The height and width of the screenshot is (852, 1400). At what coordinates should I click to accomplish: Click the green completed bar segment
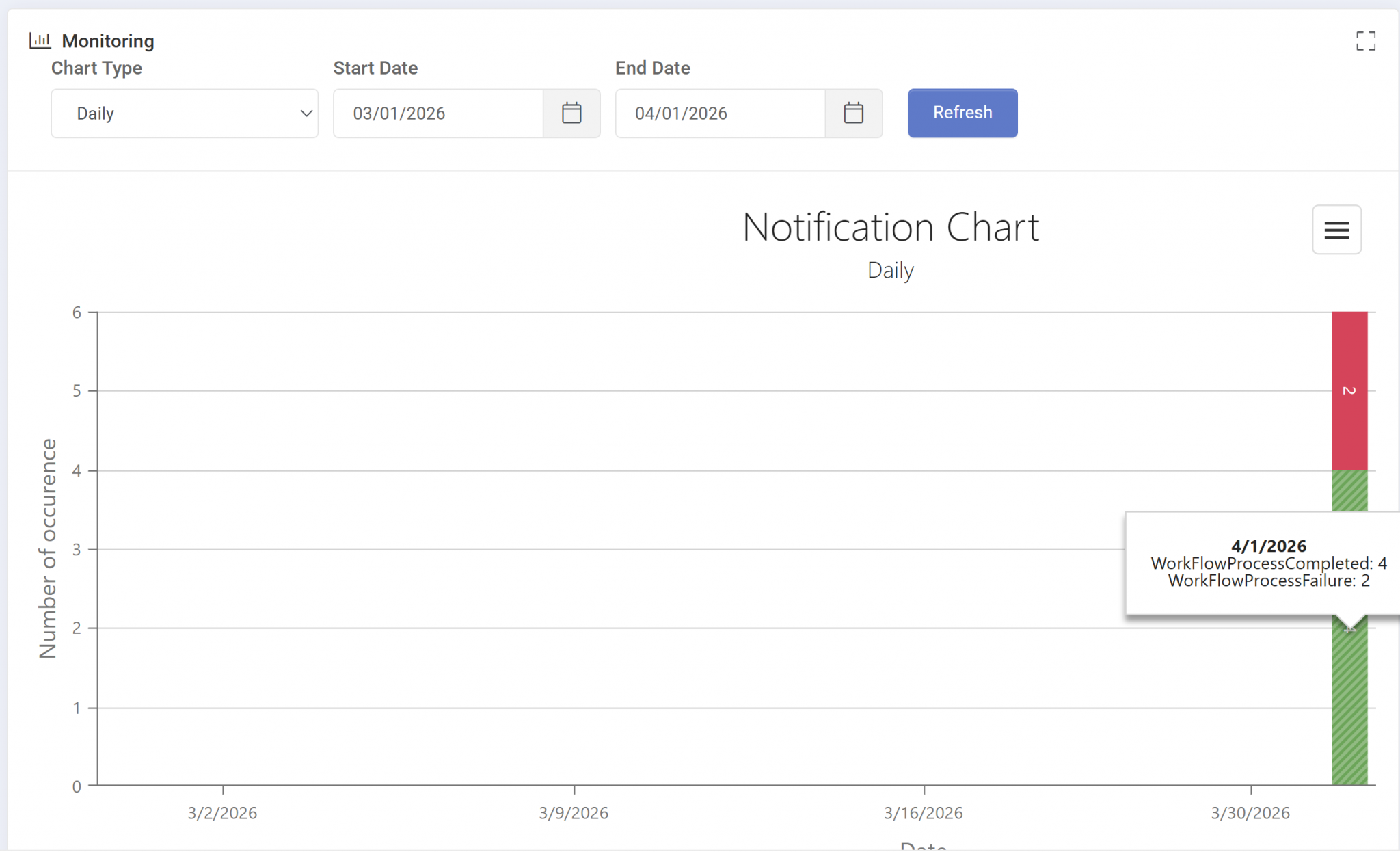[x=1349, y=704]
